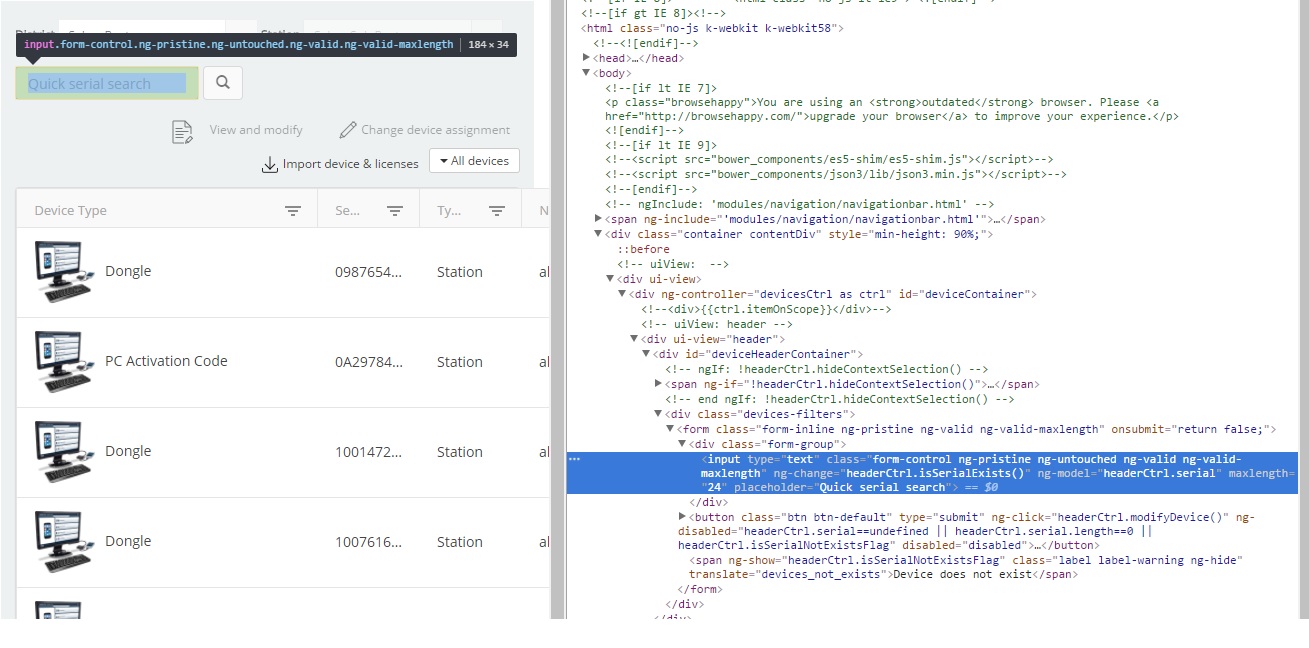Image resolution: width=1309 pixels, height=648 pixels.
Task: Click the PC Activation Code device thumbnail
Action: pos(65,361)
